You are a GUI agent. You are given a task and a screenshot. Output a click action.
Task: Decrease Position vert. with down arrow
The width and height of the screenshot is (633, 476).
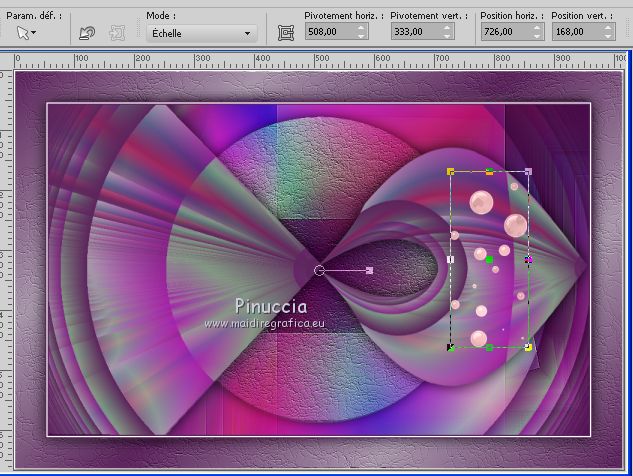pyautogui.click(x=609, y=37)
